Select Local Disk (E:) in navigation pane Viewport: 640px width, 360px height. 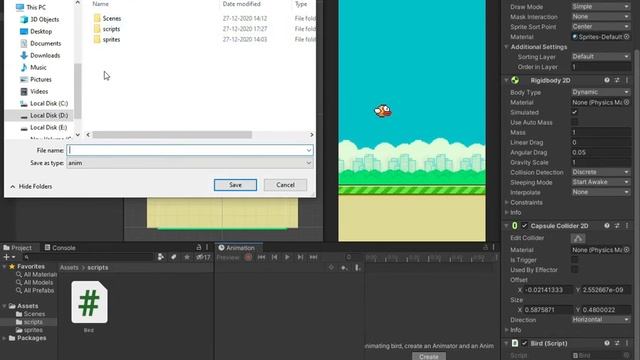tap(44, 127)
